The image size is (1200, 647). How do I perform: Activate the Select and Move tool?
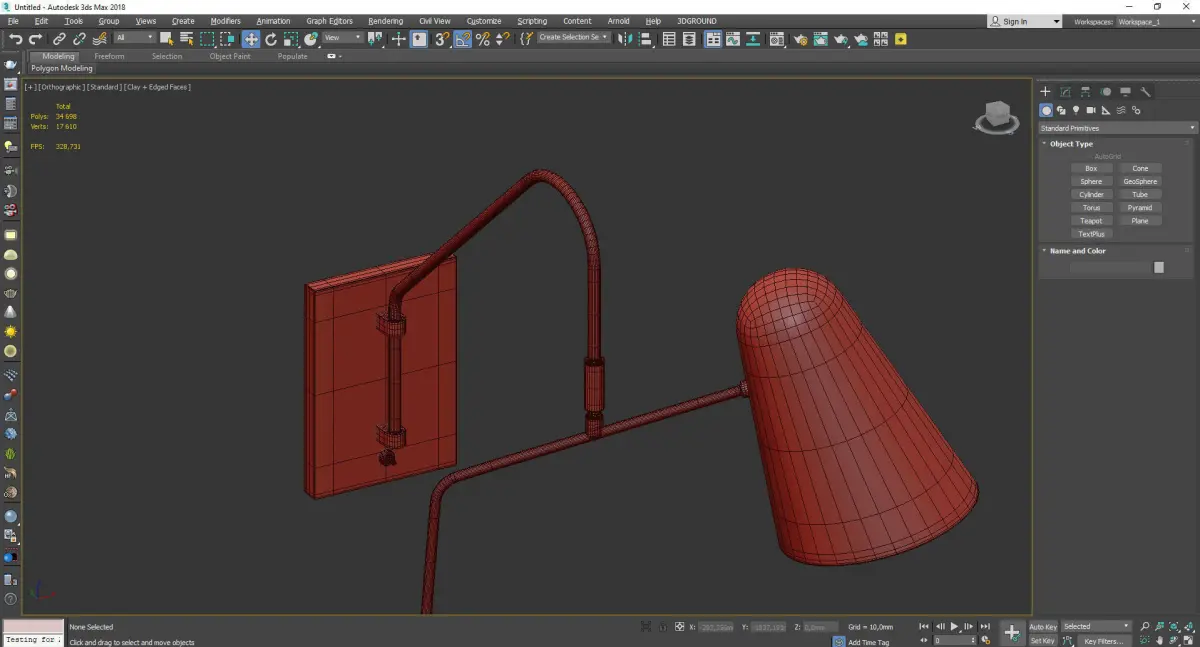tap(250, 39)
